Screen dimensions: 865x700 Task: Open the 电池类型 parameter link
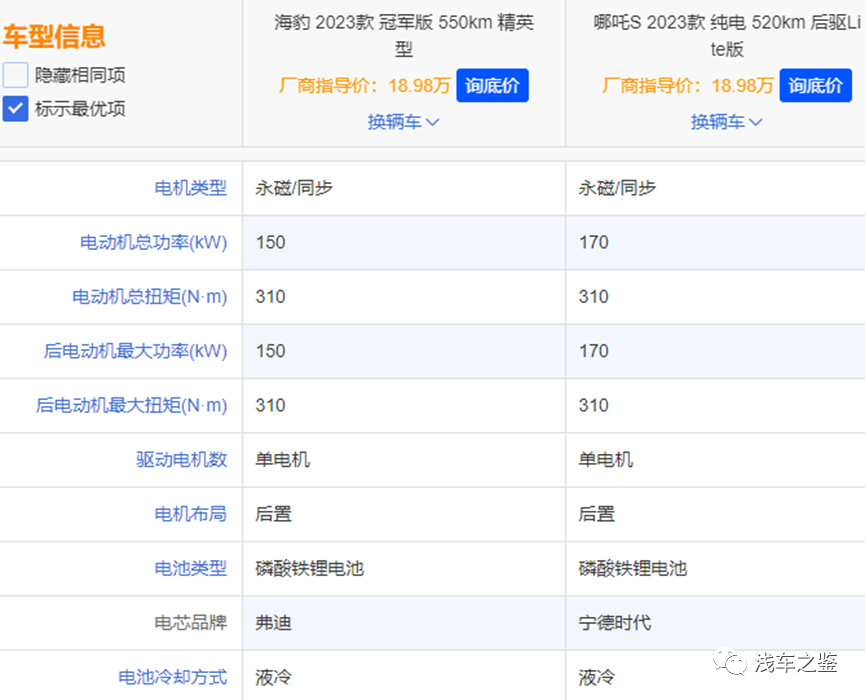point(190,568)
